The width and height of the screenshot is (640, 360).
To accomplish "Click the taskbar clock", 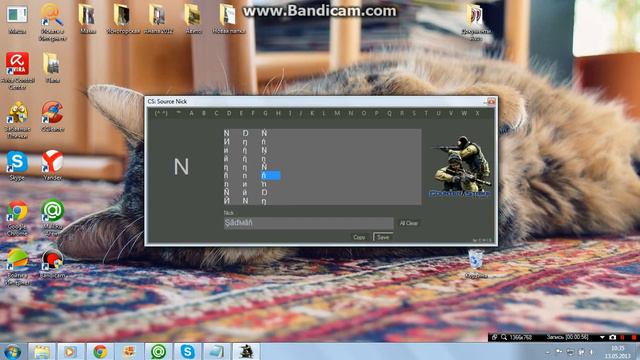I will click(x=618, y=352).
